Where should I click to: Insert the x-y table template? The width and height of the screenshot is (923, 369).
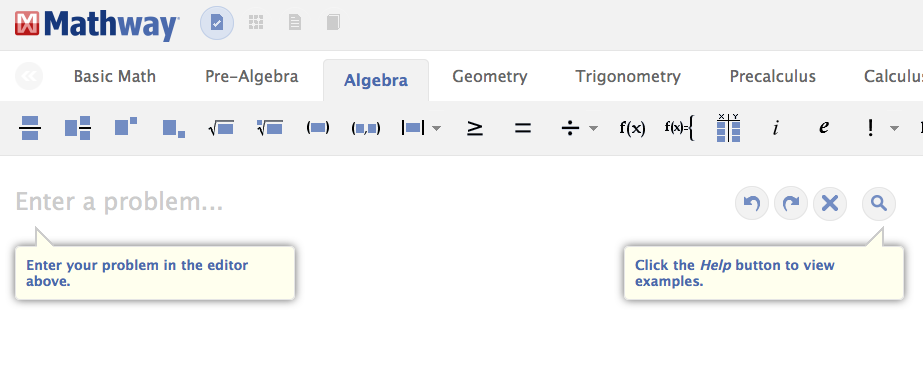click(x=728, y=128)
